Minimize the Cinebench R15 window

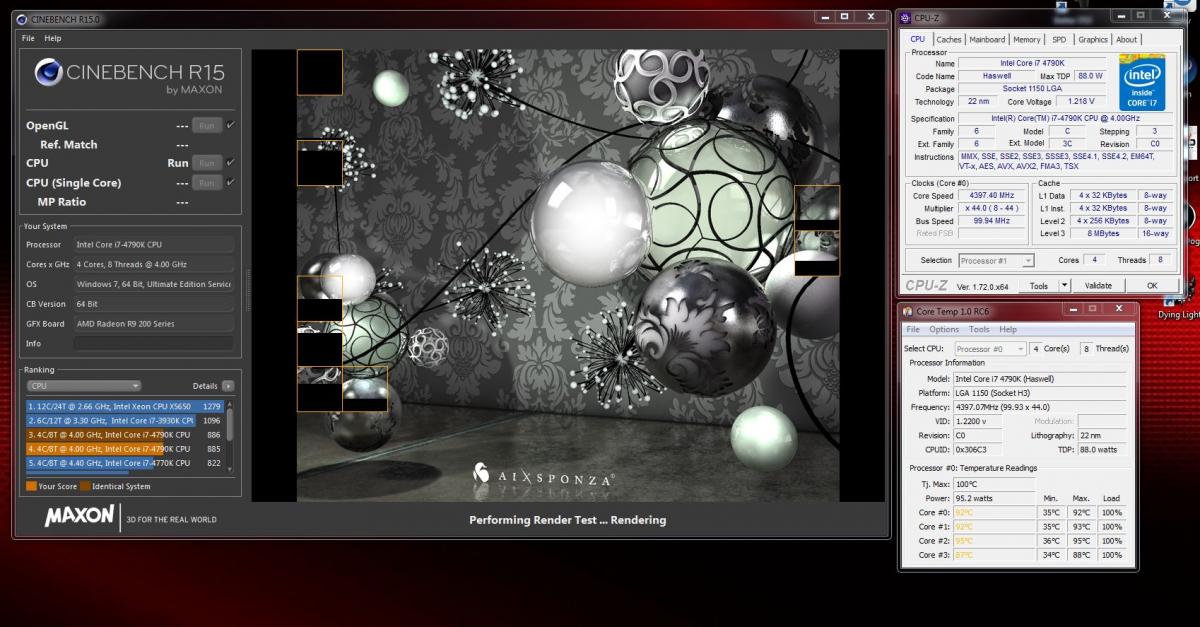click(825, 16)
